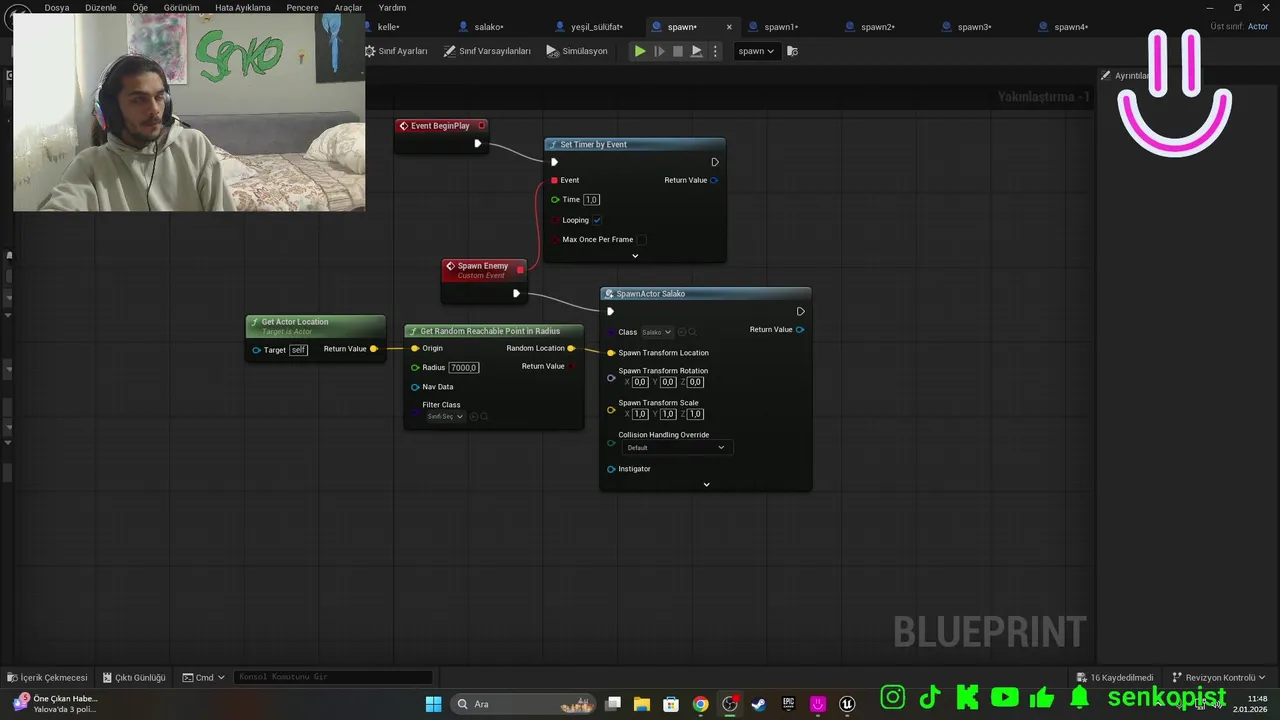
Task: Open Çıktı Günlüğü (output log)
Action: coord(134,677)
